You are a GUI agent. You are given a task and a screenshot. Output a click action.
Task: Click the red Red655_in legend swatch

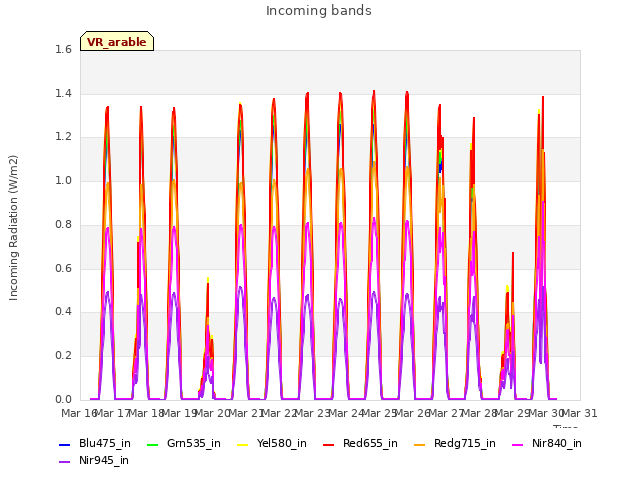coord(329,444)
